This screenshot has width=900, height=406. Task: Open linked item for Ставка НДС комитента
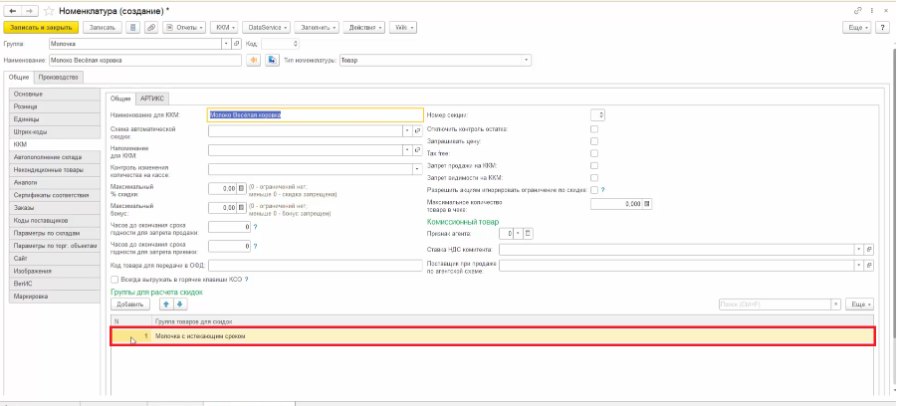[x=869, y=250]
